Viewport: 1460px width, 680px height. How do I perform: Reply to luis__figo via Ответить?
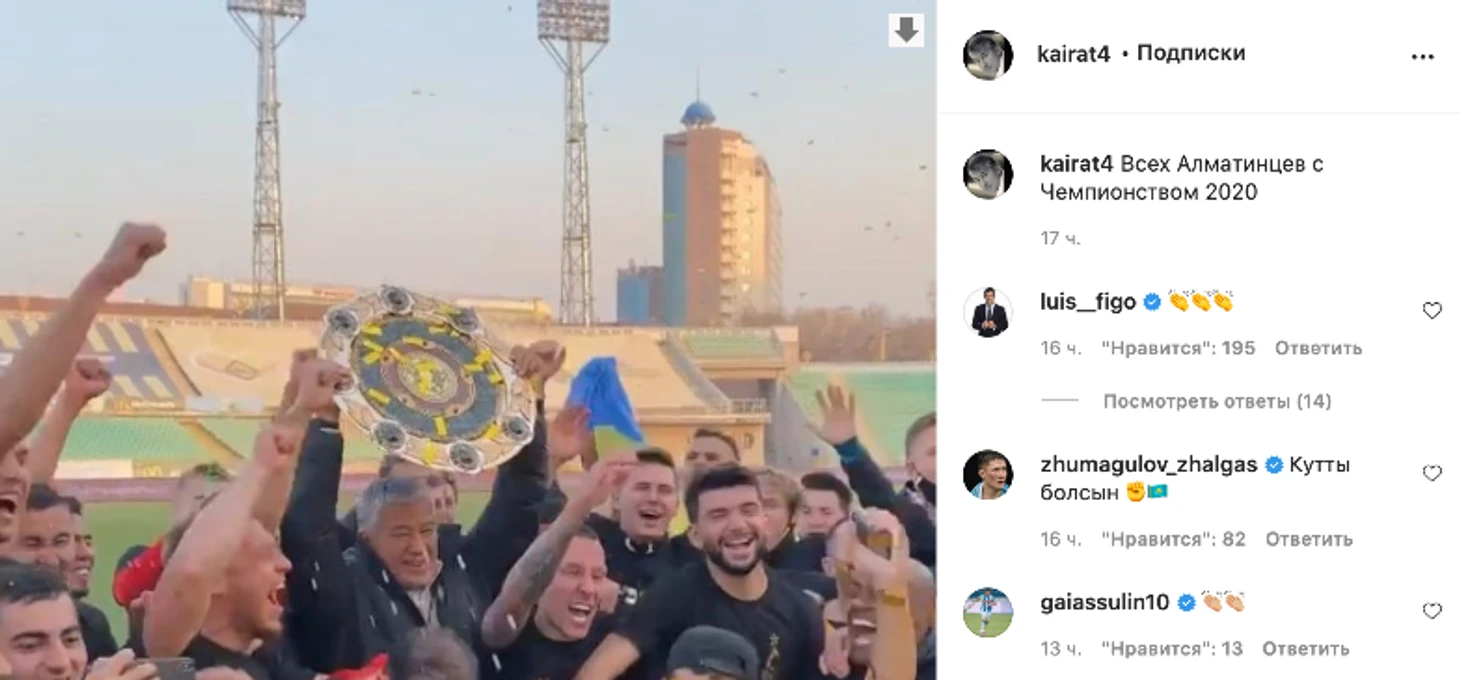tap(1318, 348)
